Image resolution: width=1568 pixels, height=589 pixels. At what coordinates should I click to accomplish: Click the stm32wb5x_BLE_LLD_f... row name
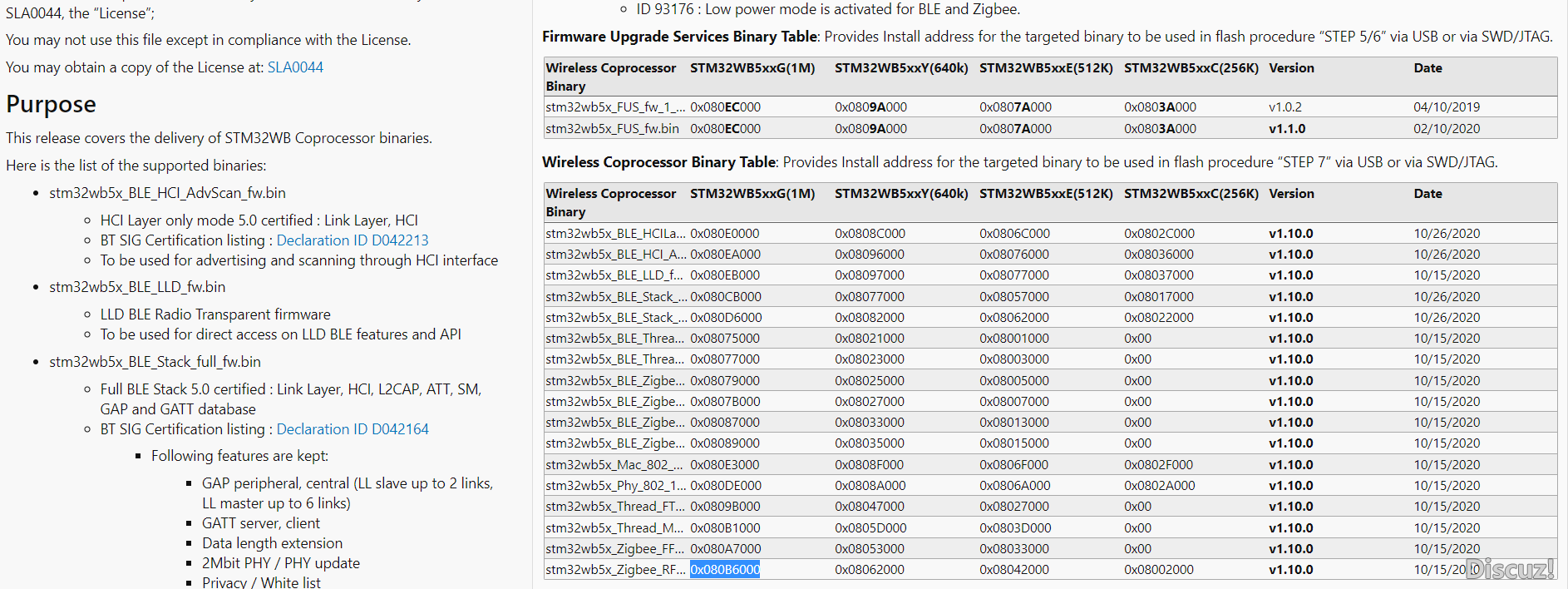[x=614, y=275]
